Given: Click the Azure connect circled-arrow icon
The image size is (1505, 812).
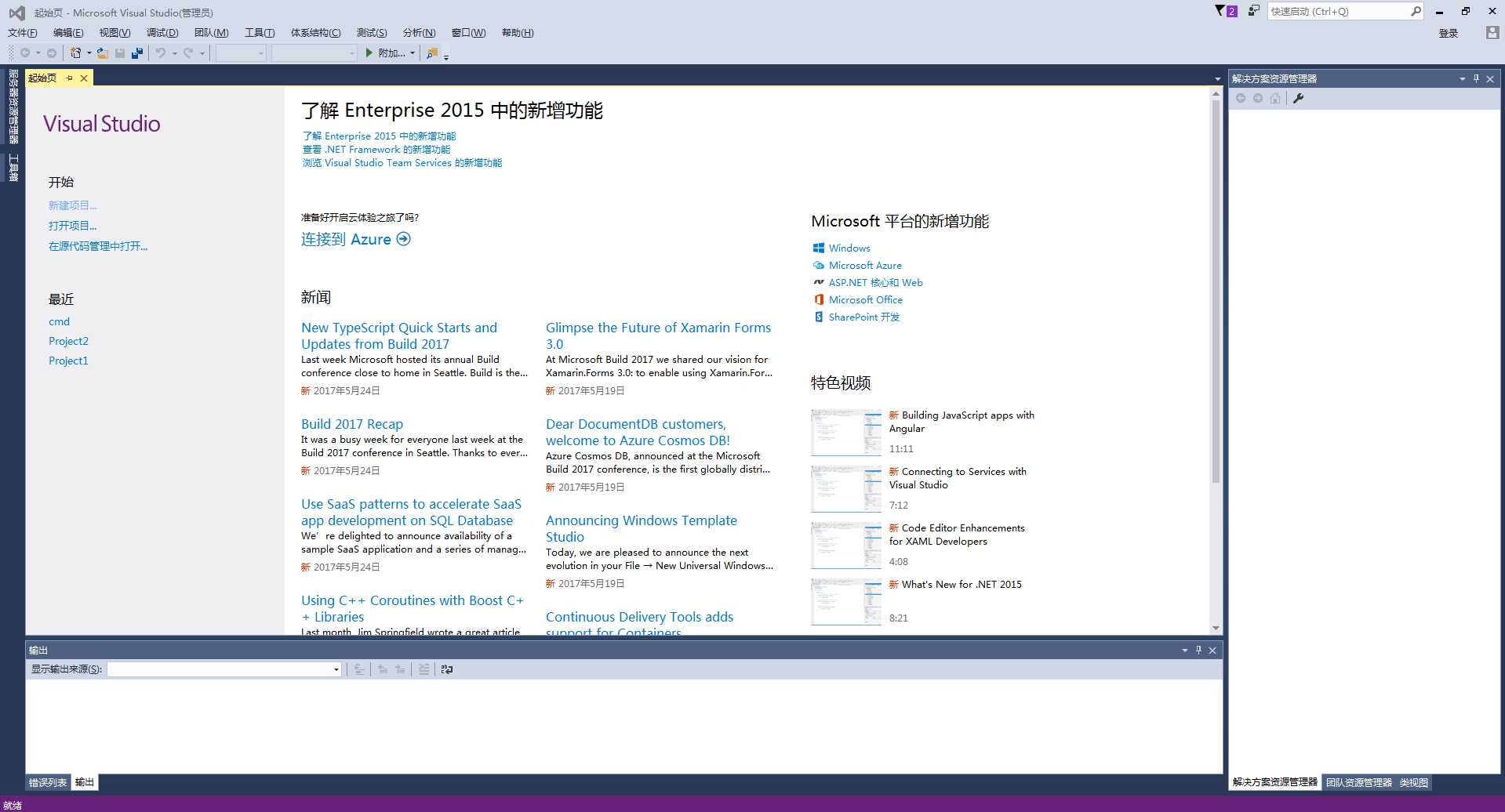Looking at the screenshot, I should pyautogui.click(x=403, y=239).
